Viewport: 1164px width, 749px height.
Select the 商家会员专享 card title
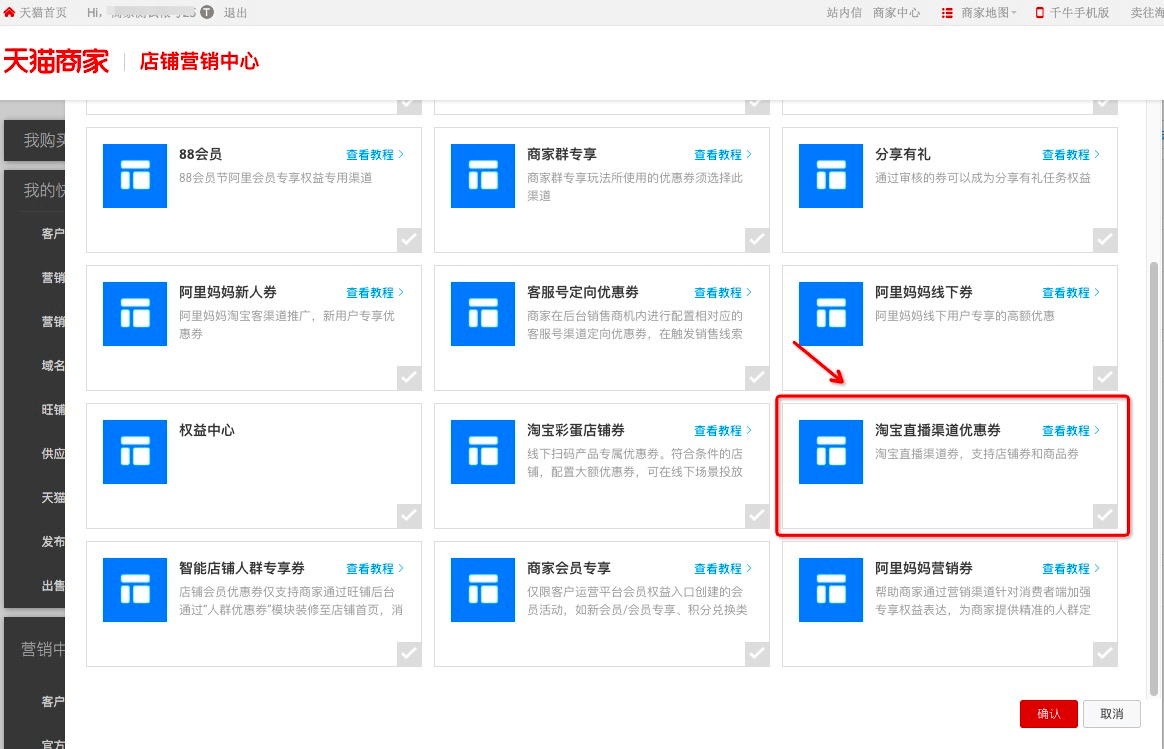[x=569, y=568]
